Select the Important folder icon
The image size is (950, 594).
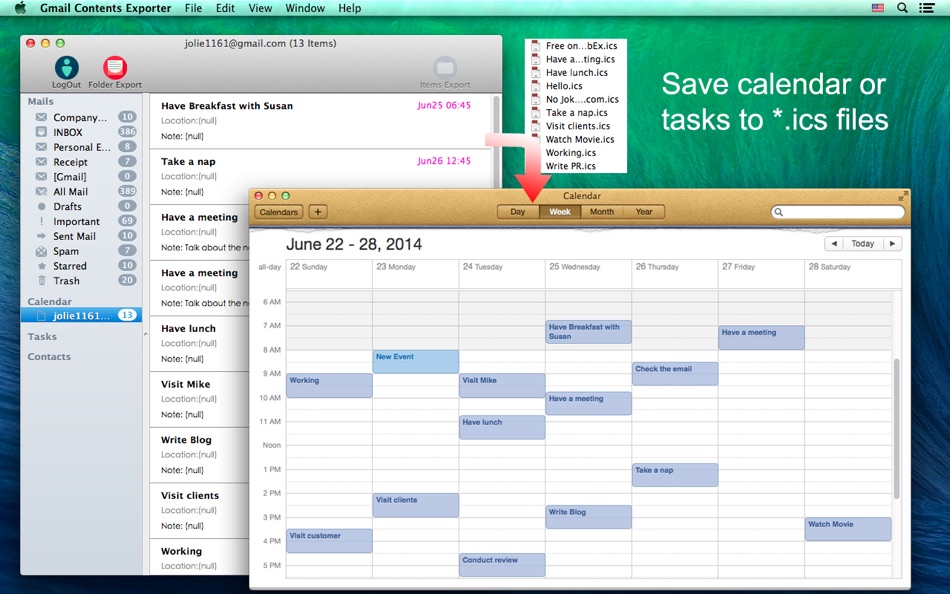click(41, 221)
